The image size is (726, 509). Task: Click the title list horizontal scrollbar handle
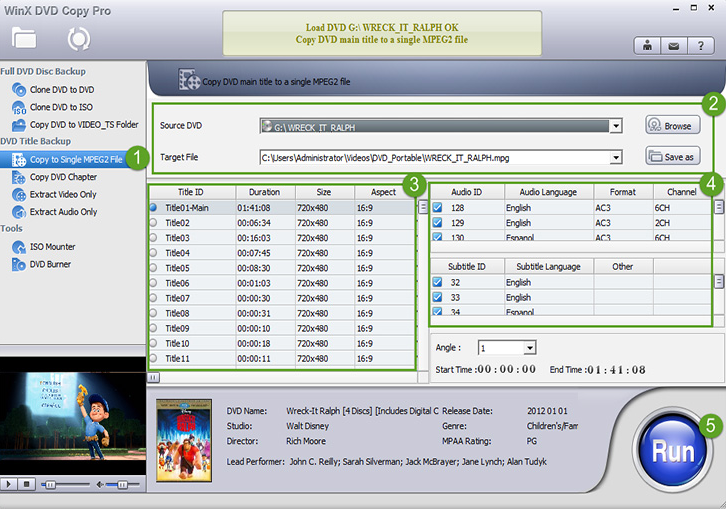pos(153,377)
